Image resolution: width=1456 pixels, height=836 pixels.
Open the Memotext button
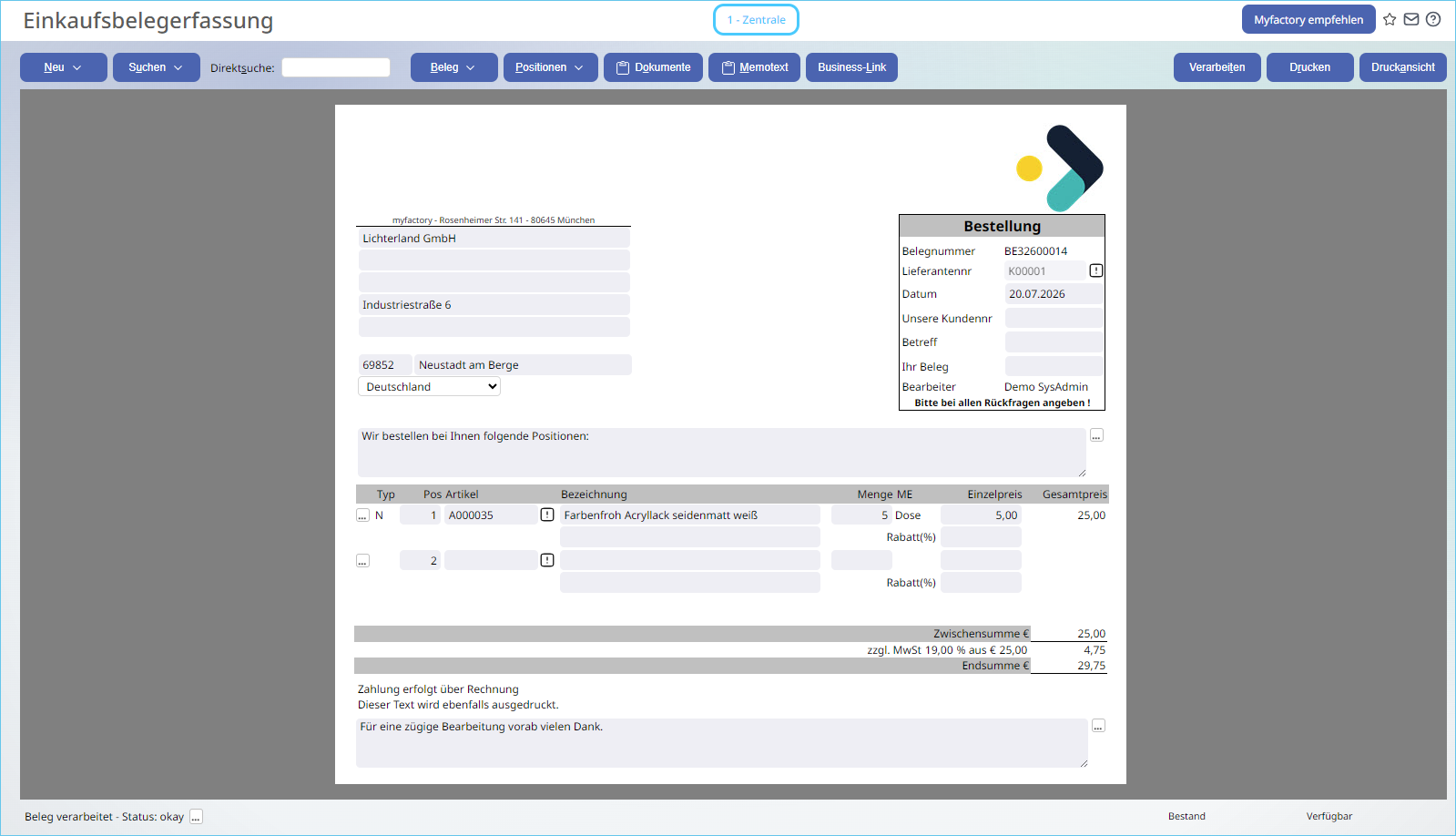[x=754, y=67]
